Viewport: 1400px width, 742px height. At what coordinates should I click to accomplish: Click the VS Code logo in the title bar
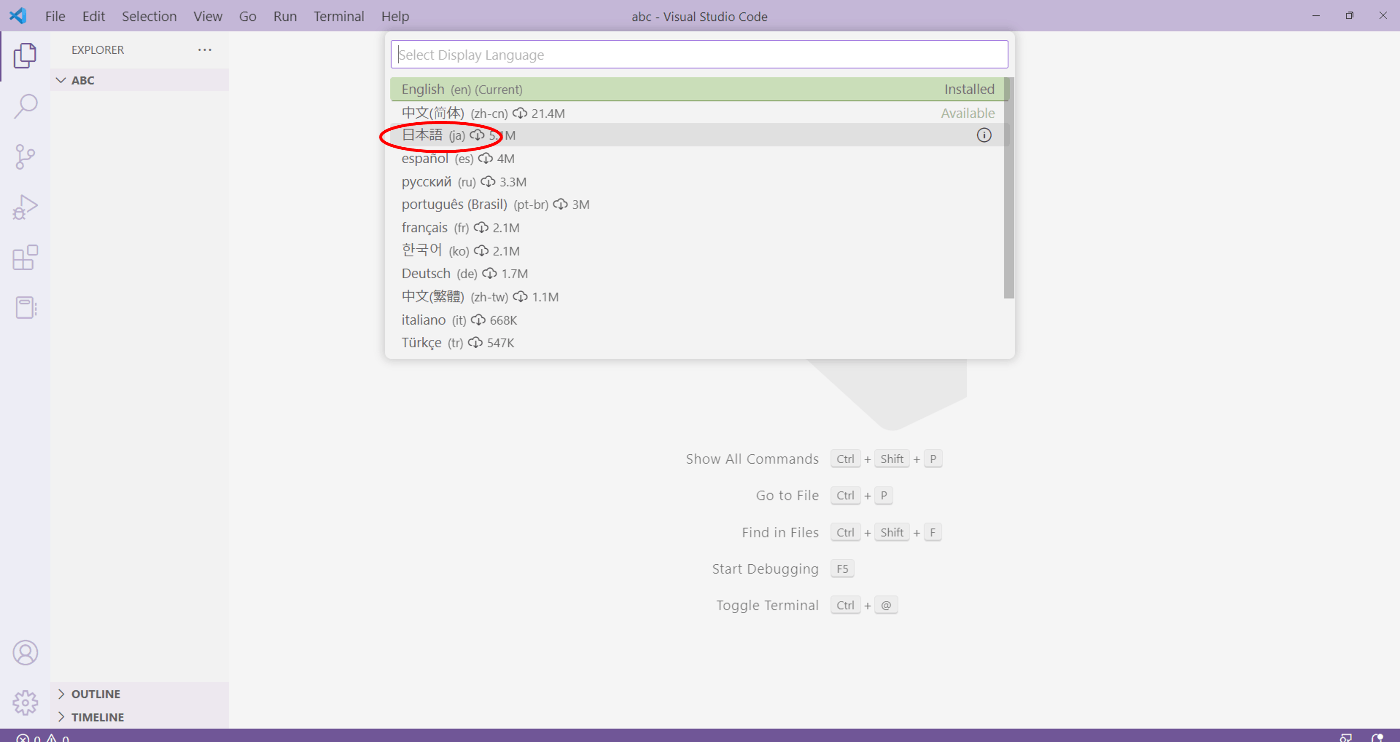(x=17, y=16)
